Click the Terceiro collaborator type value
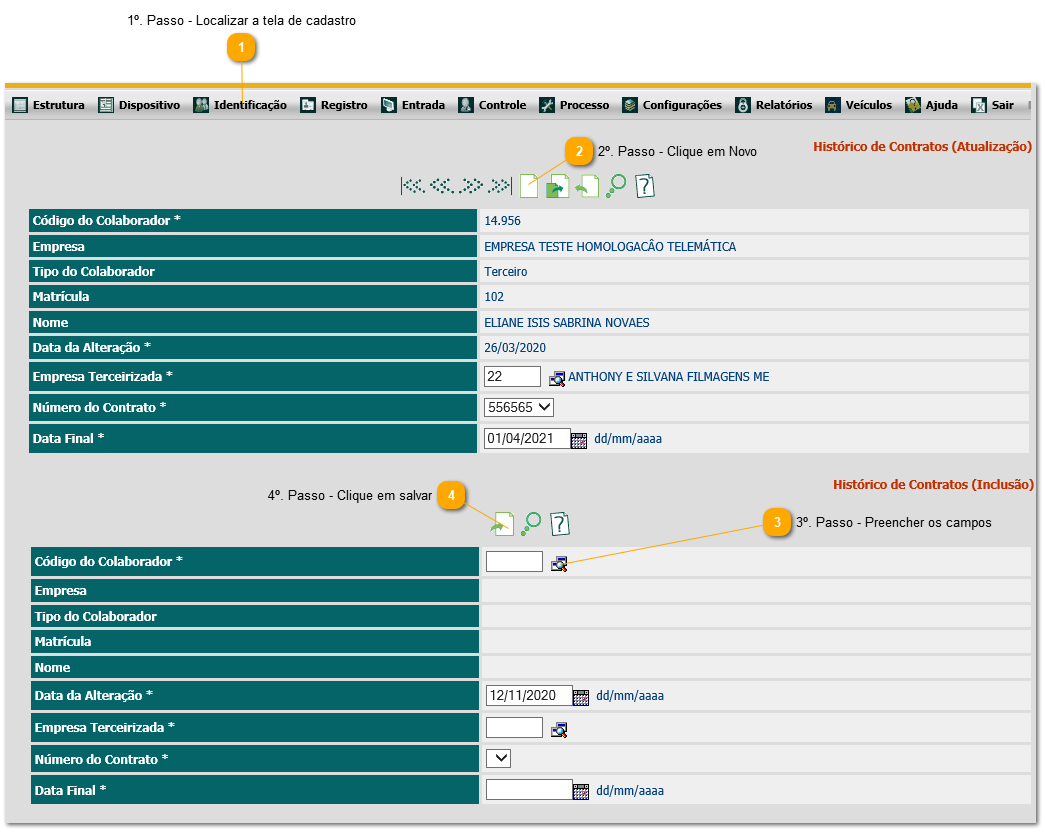1045x832 pixels. click(505, 272)
